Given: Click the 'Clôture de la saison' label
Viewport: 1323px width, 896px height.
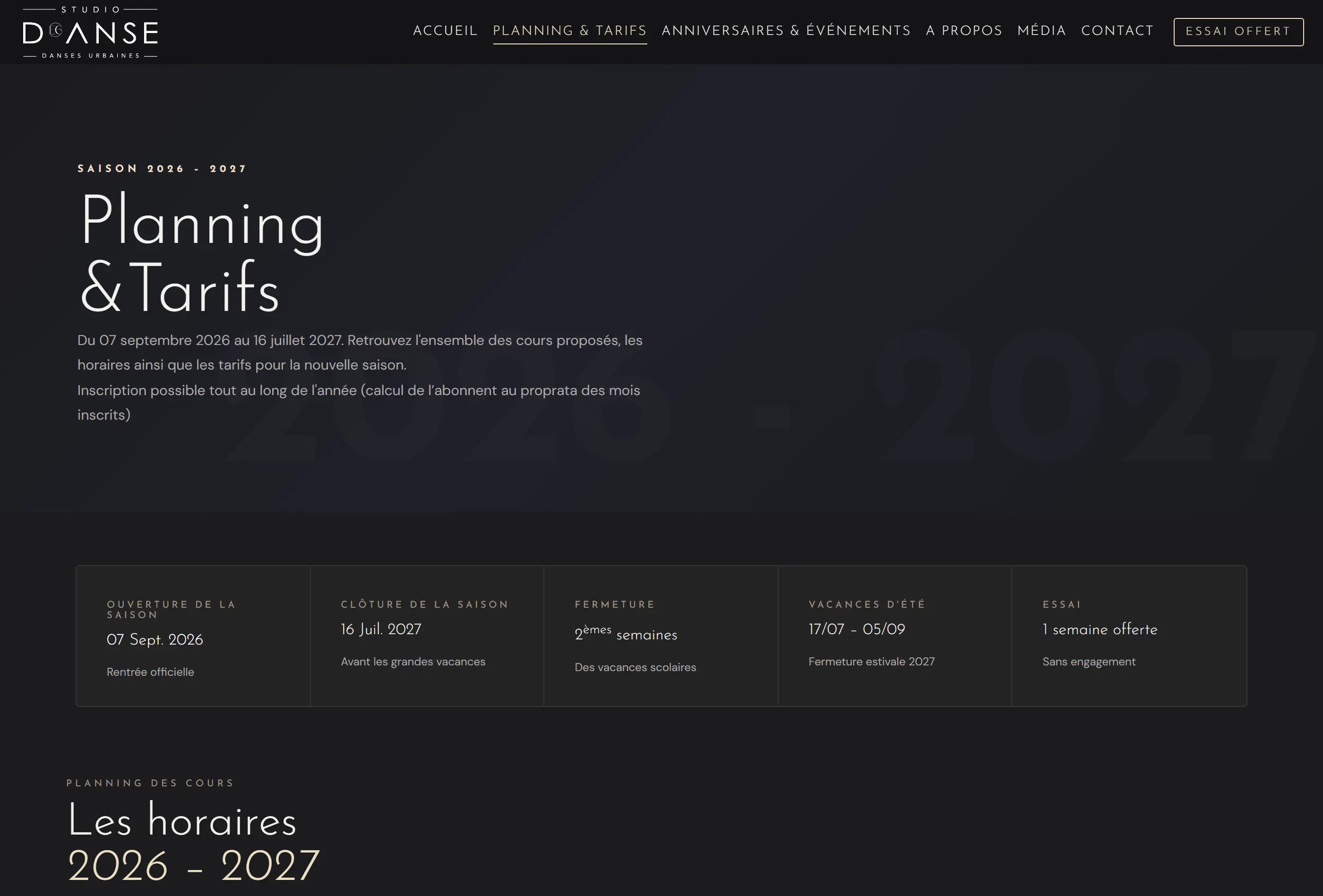Looking at the screenshot, I should pos(424,604).
